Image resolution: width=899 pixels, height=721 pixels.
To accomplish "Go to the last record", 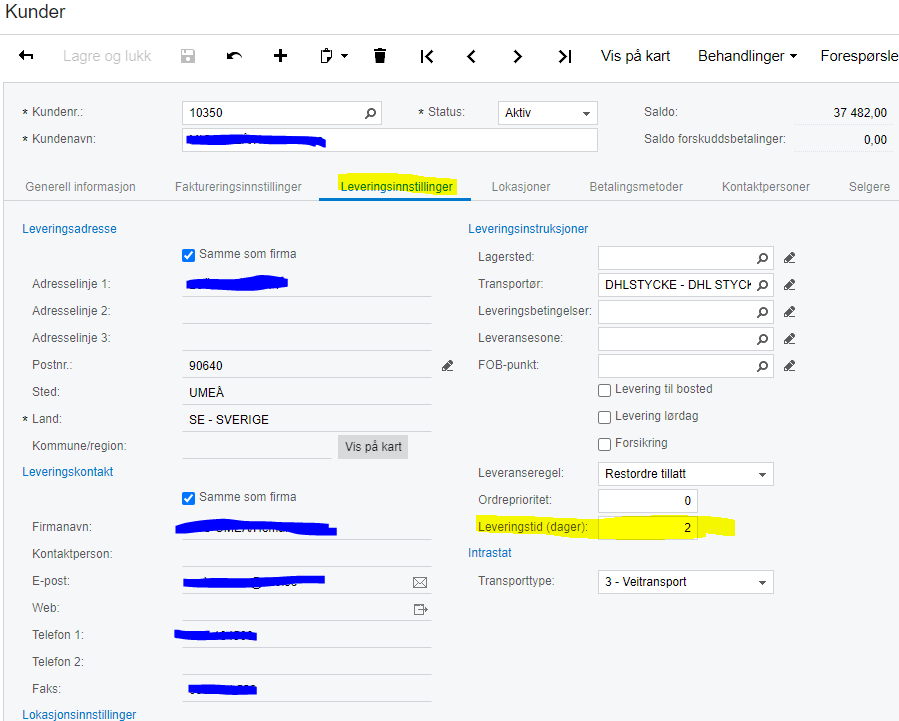I will pos(565,56).
